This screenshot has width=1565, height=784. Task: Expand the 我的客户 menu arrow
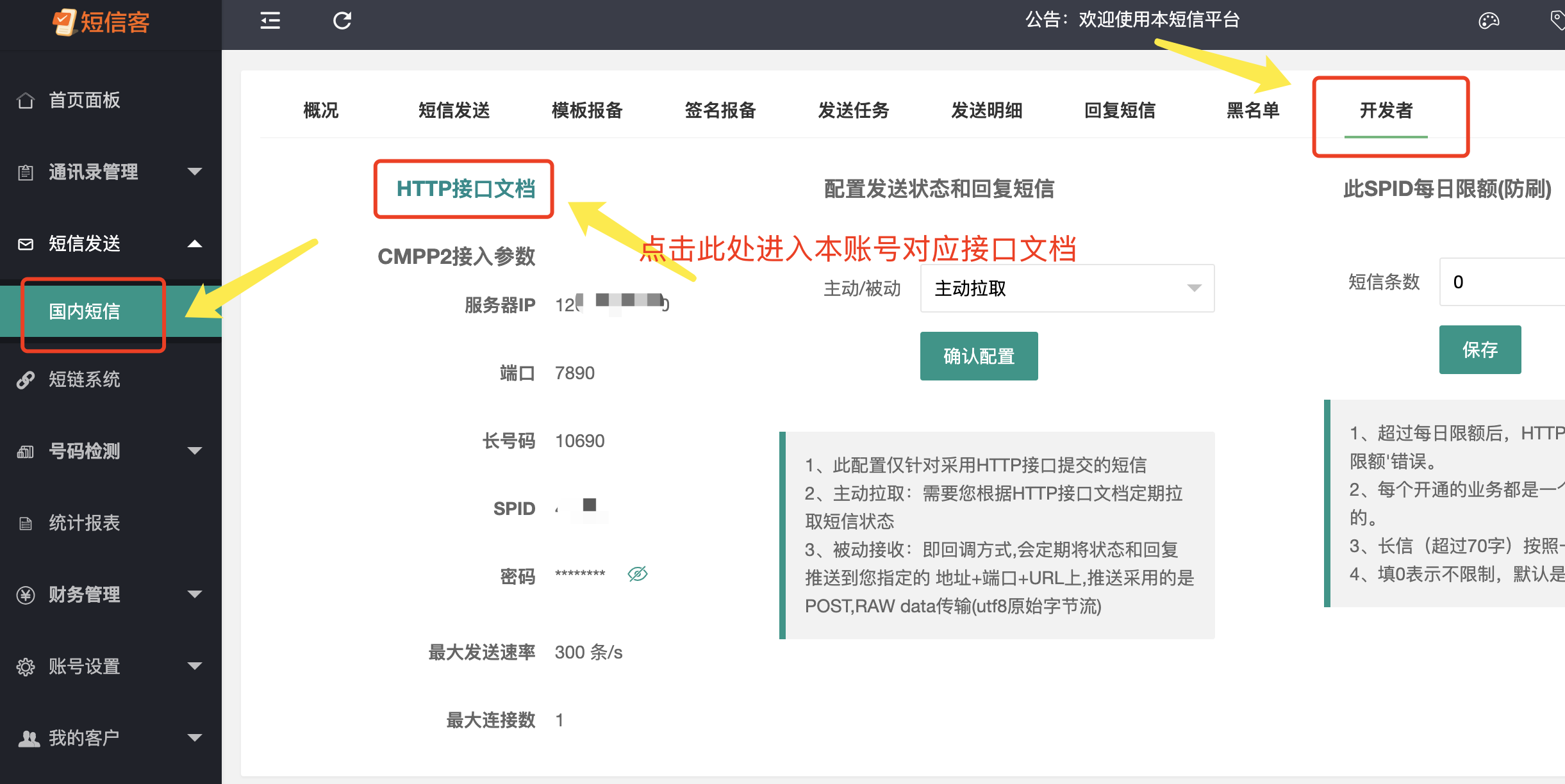(195, 738)
